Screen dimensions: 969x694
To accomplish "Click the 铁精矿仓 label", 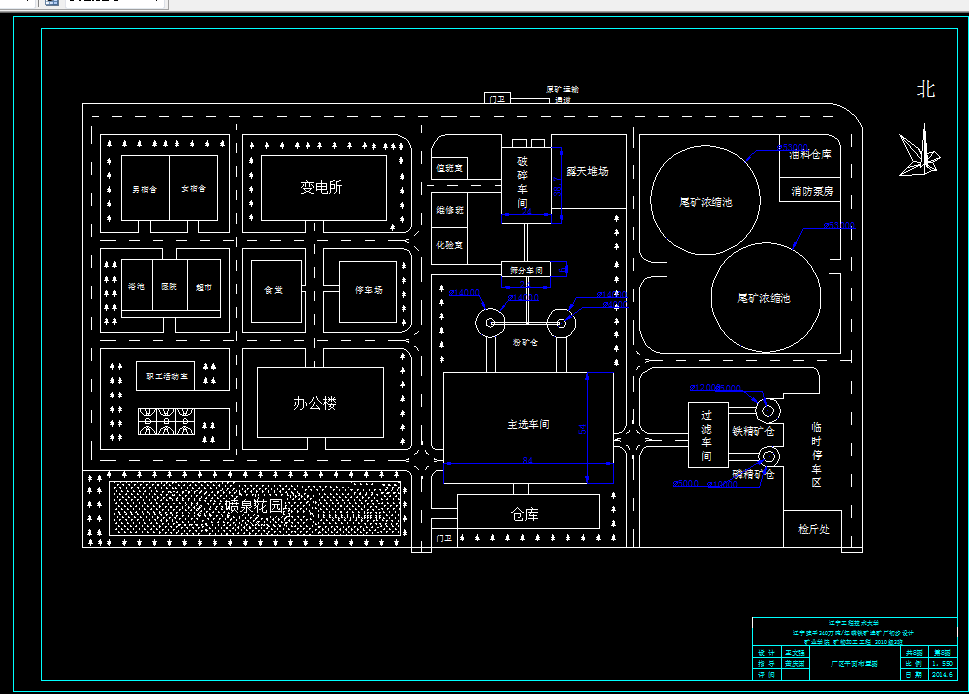I will (x=753, y=431).
